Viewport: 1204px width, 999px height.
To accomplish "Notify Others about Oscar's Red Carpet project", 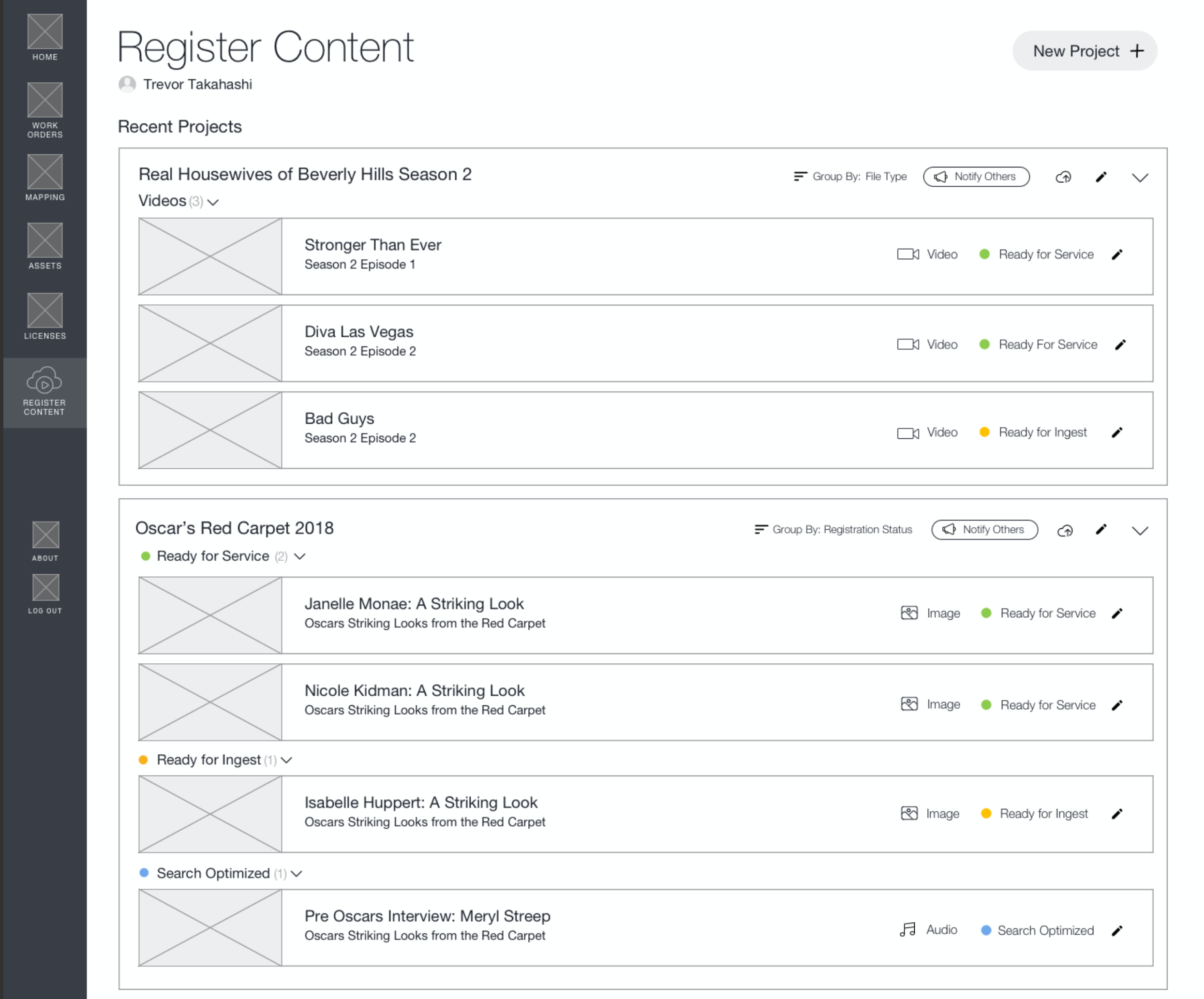I will coord(984,529).
